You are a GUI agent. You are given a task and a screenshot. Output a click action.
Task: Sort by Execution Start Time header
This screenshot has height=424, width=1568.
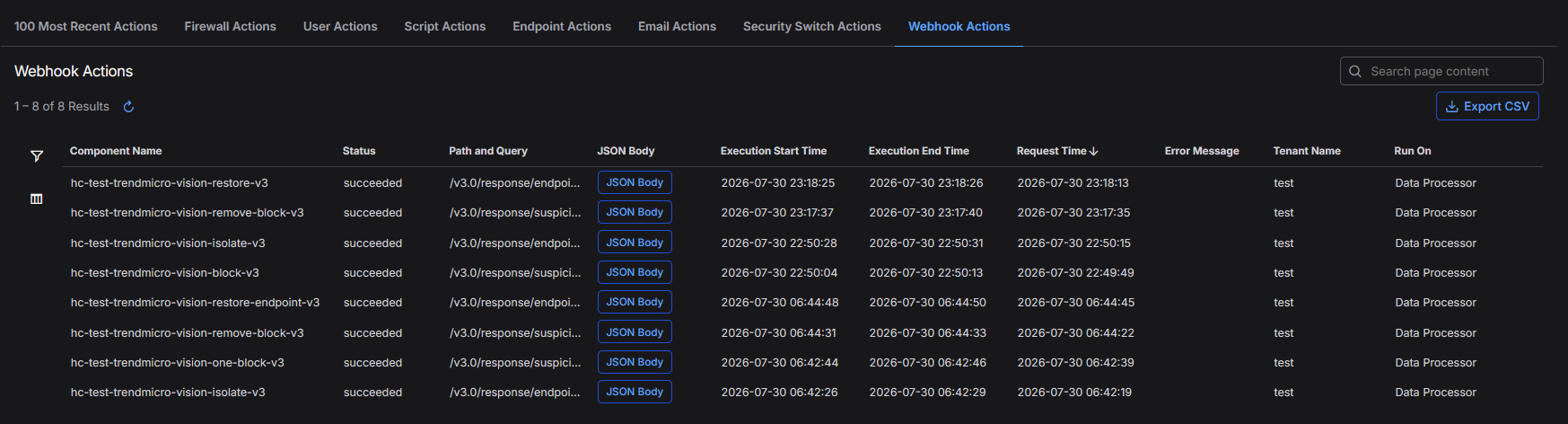click(774, 151)
